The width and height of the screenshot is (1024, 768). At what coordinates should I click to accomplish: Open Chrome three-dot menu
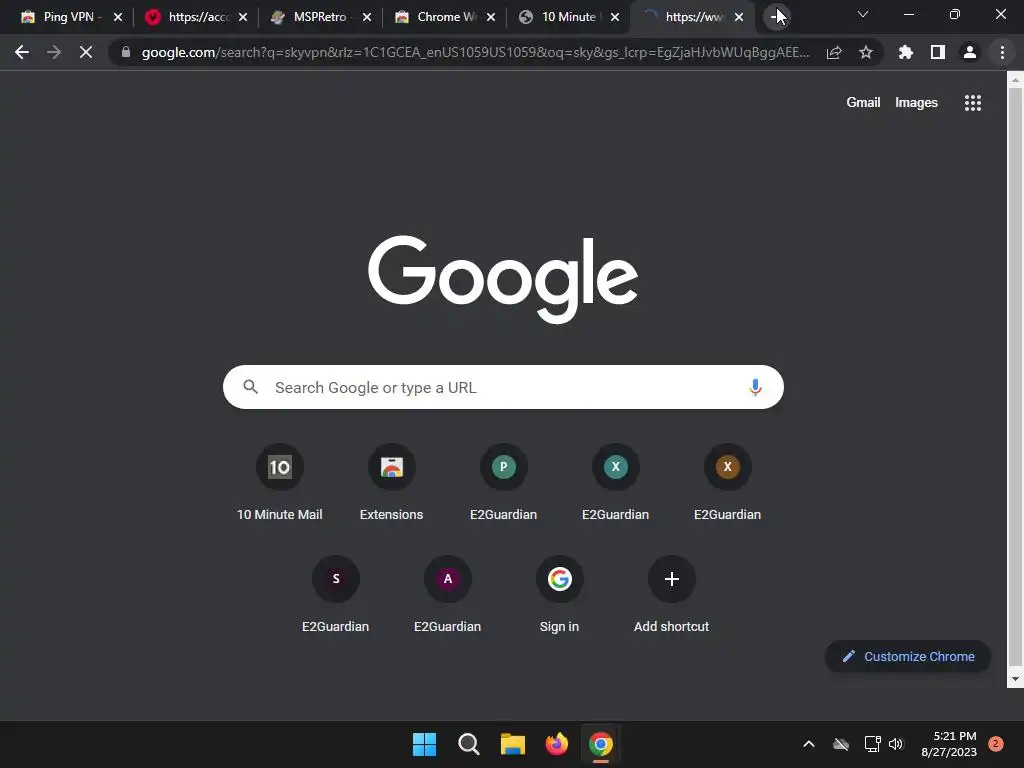1002,52
